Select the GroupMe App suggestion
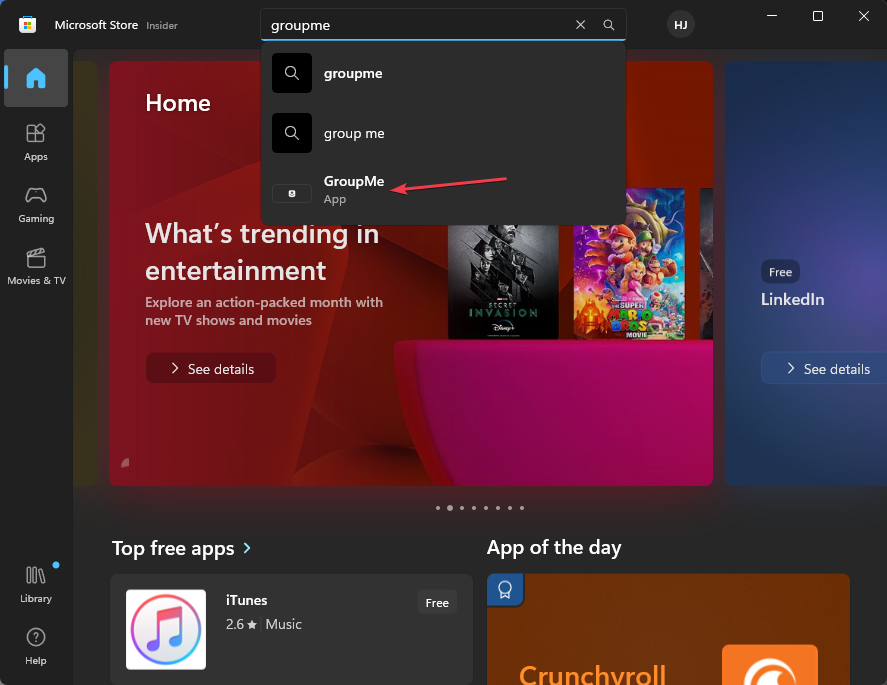The height and width of the screenshot is (685, 887). pos(443,190)
